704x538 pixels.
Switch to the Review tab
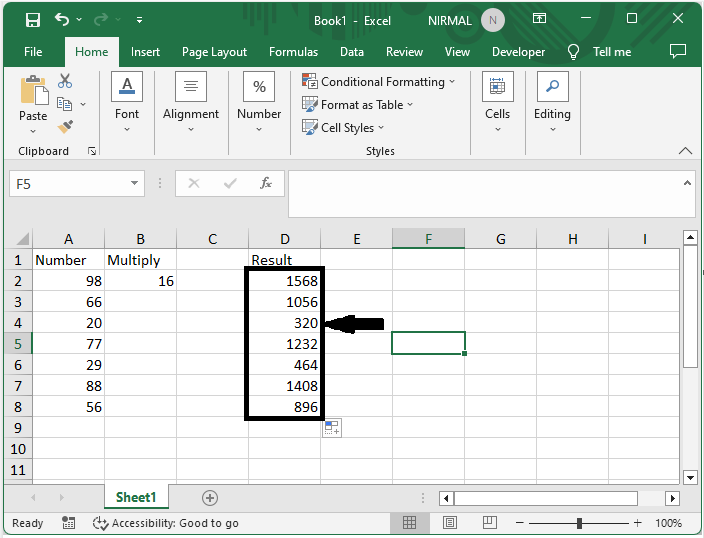404,52
